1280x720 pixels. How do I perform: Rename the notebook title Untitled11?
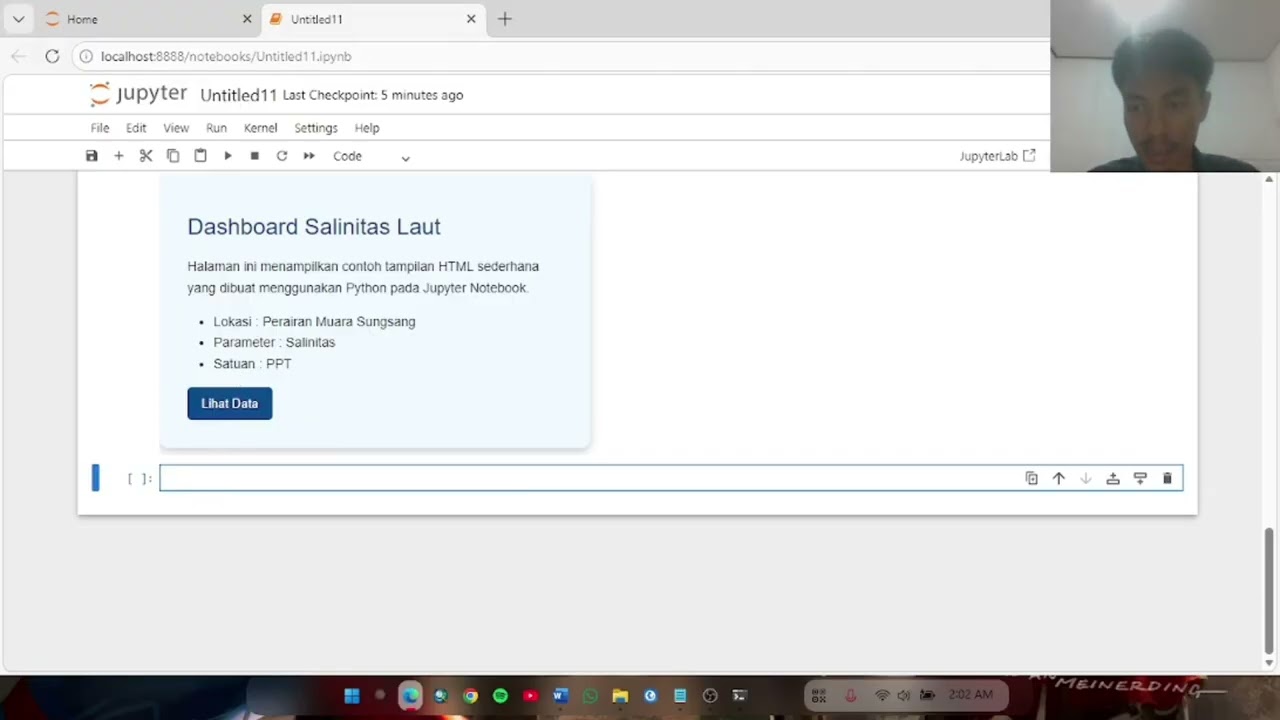238,95
